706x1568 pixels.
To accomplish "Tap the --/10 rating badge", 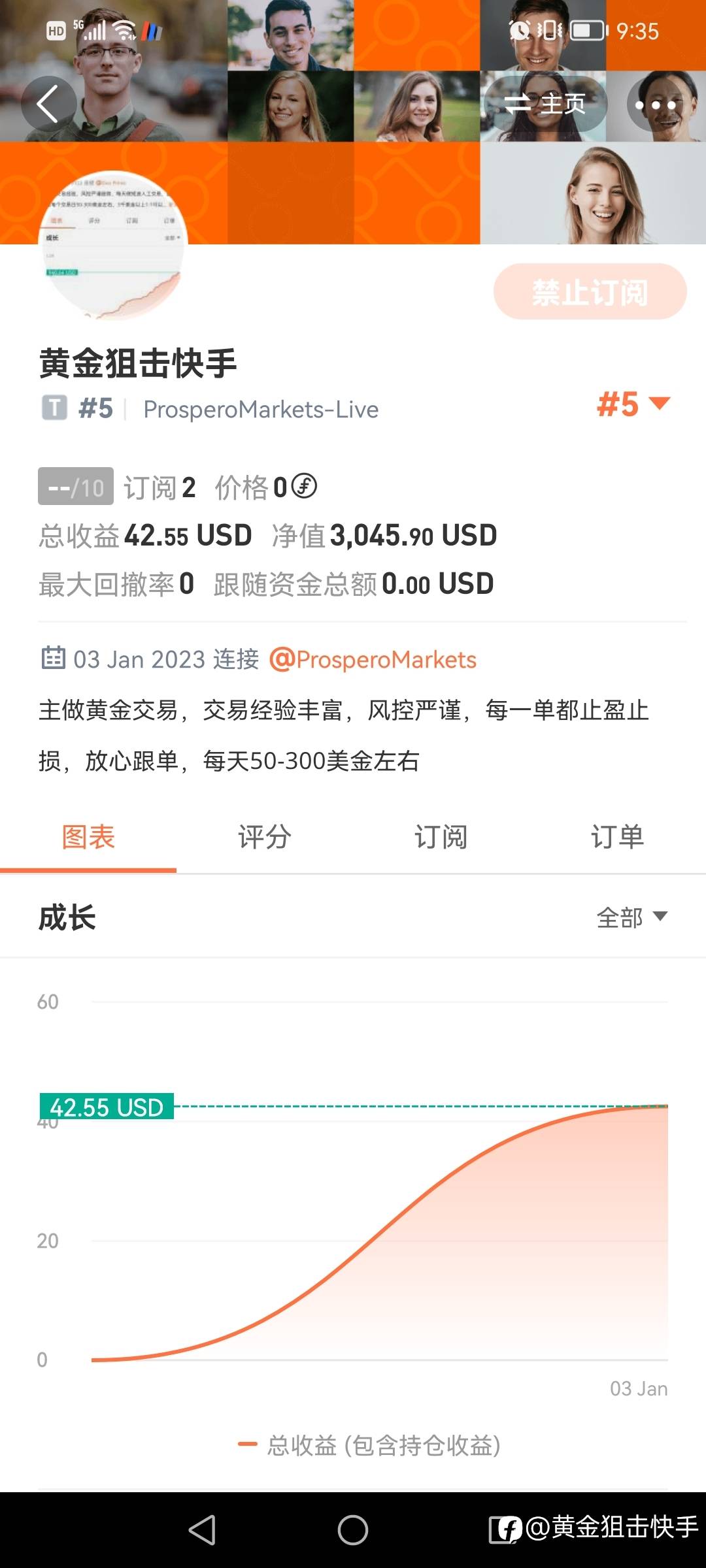I will 76,487.
